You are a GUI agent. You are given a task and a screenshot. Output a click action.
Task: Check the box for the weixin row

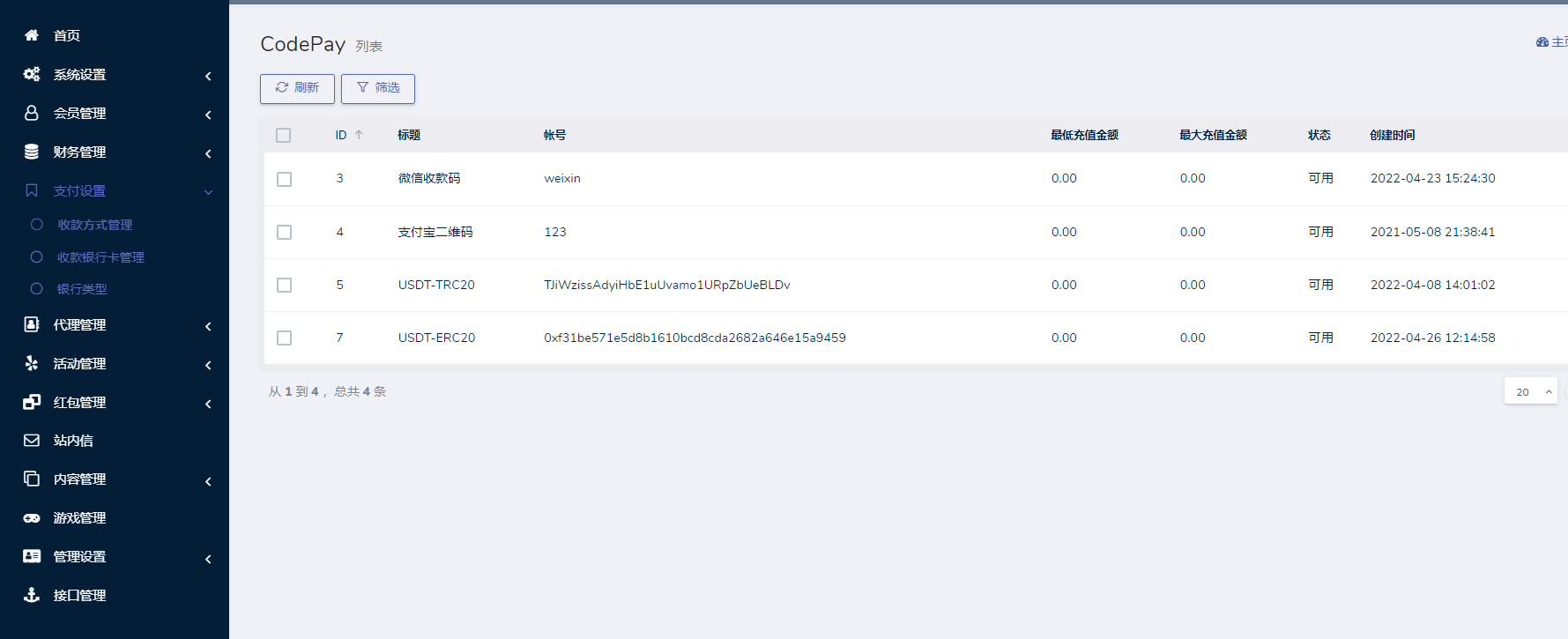(x=284, y=179)
